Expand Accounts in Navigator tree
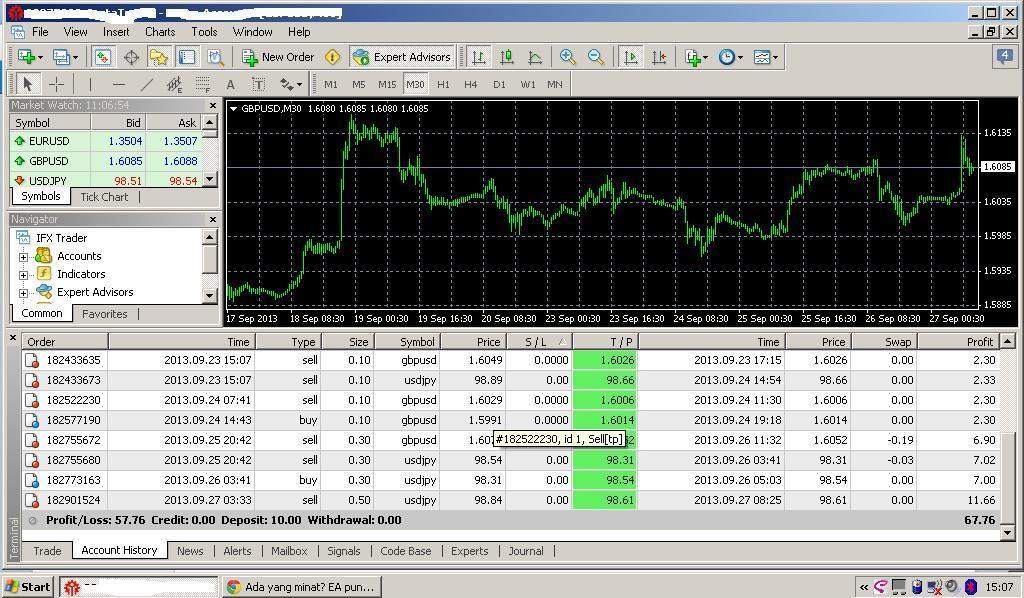1024x598 pixels. coord(24,257)
